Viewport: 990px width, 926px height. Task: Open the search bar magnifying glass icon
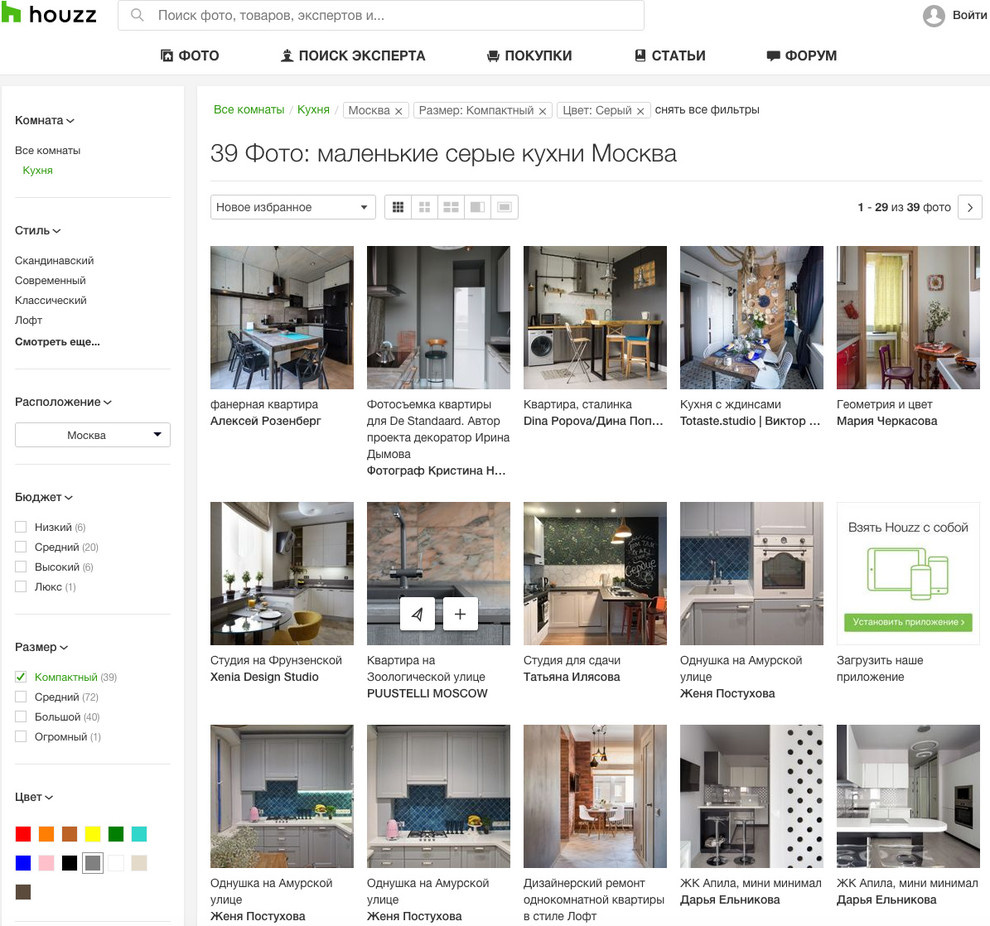[136, 15]
